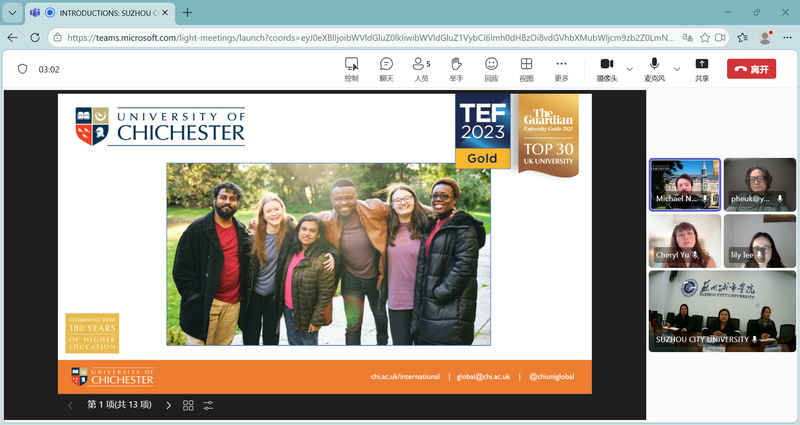Screen dimensions: 800x425
Task: Toggle the microphone (麦克风) mute
Action: (654, 69)
